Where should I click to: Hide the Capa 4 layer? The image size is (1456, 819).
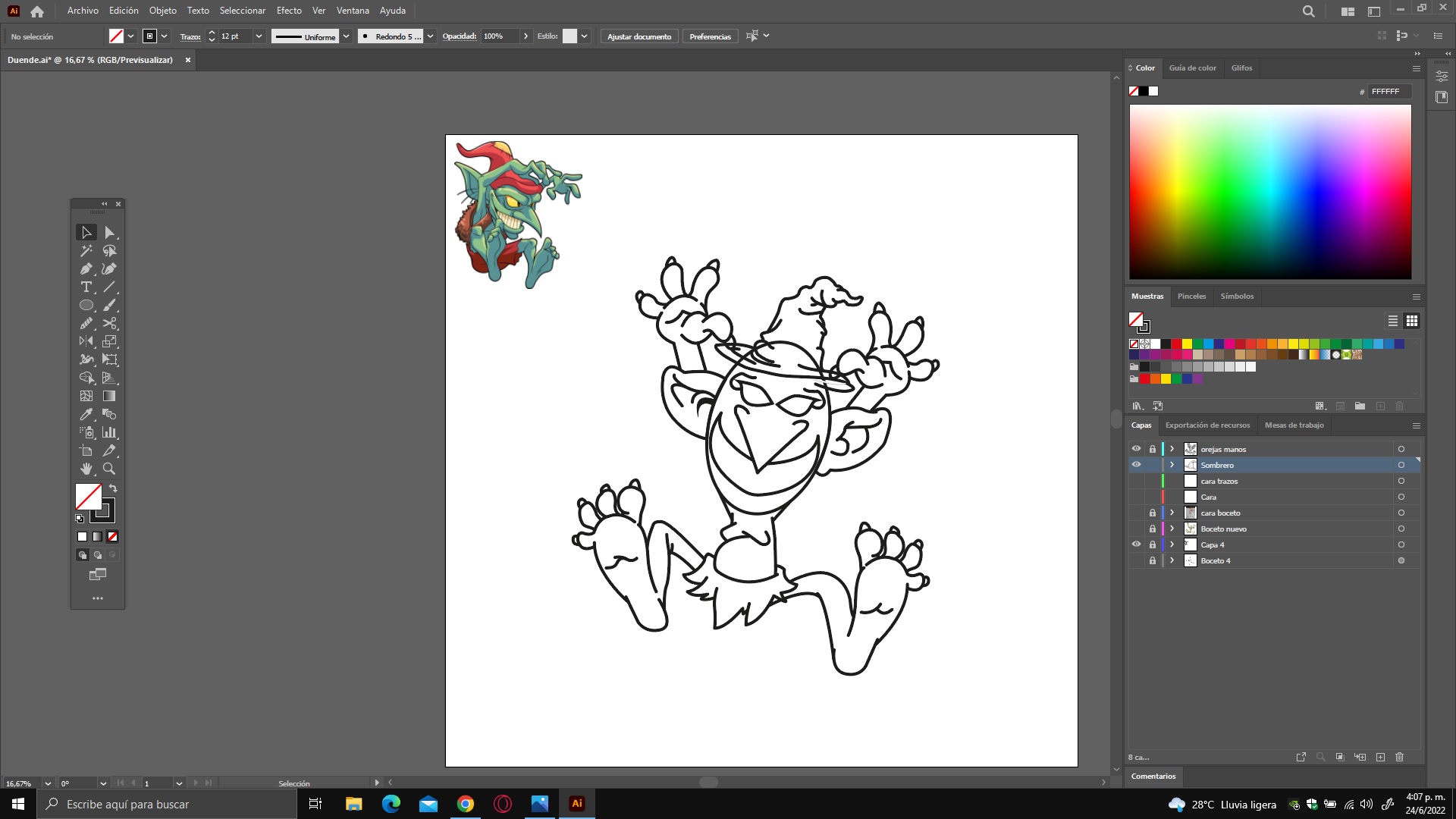point(1136,544)
